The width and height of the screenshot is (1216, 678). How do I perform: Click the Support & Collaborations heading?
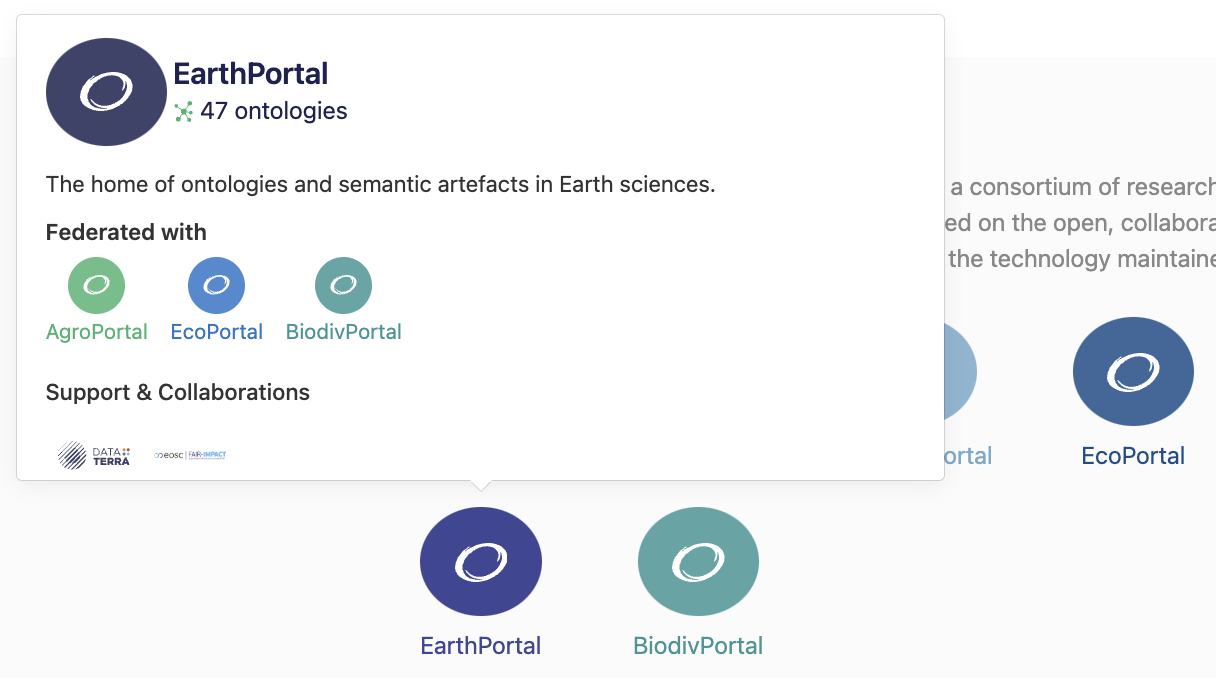point(177,392)
